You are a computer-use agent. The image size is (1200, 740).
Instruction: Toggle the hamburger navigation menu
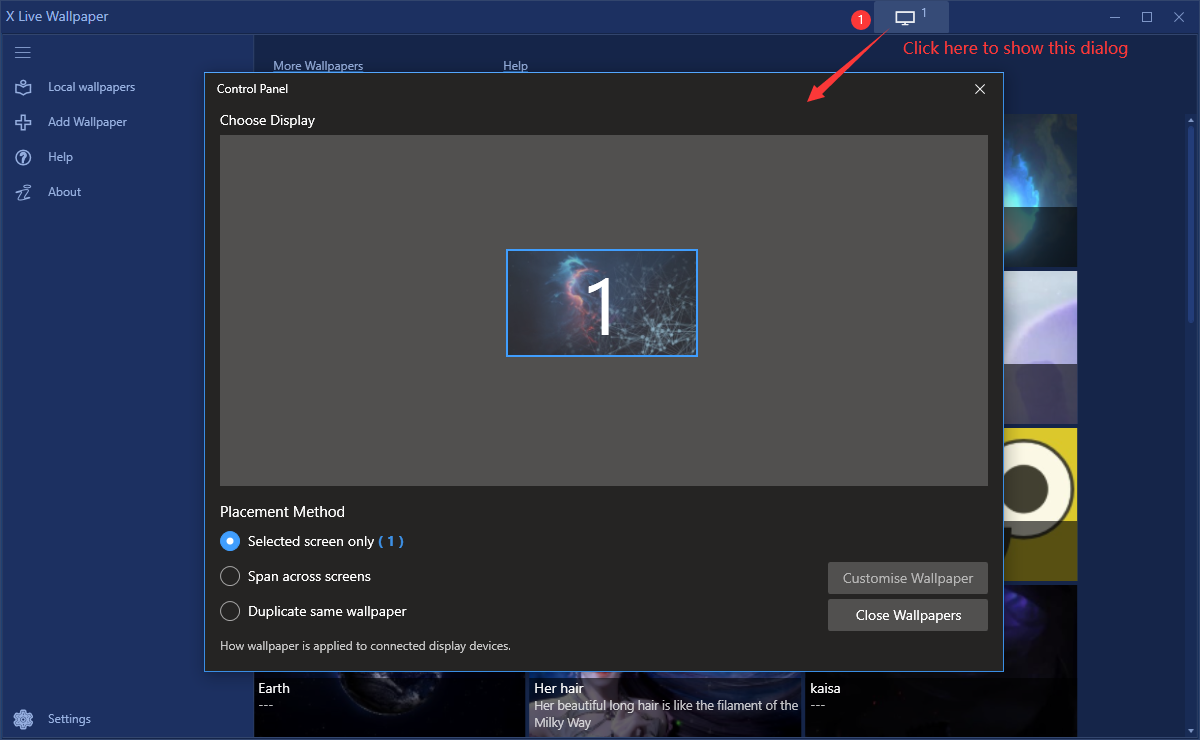click(x=23, y=52)
